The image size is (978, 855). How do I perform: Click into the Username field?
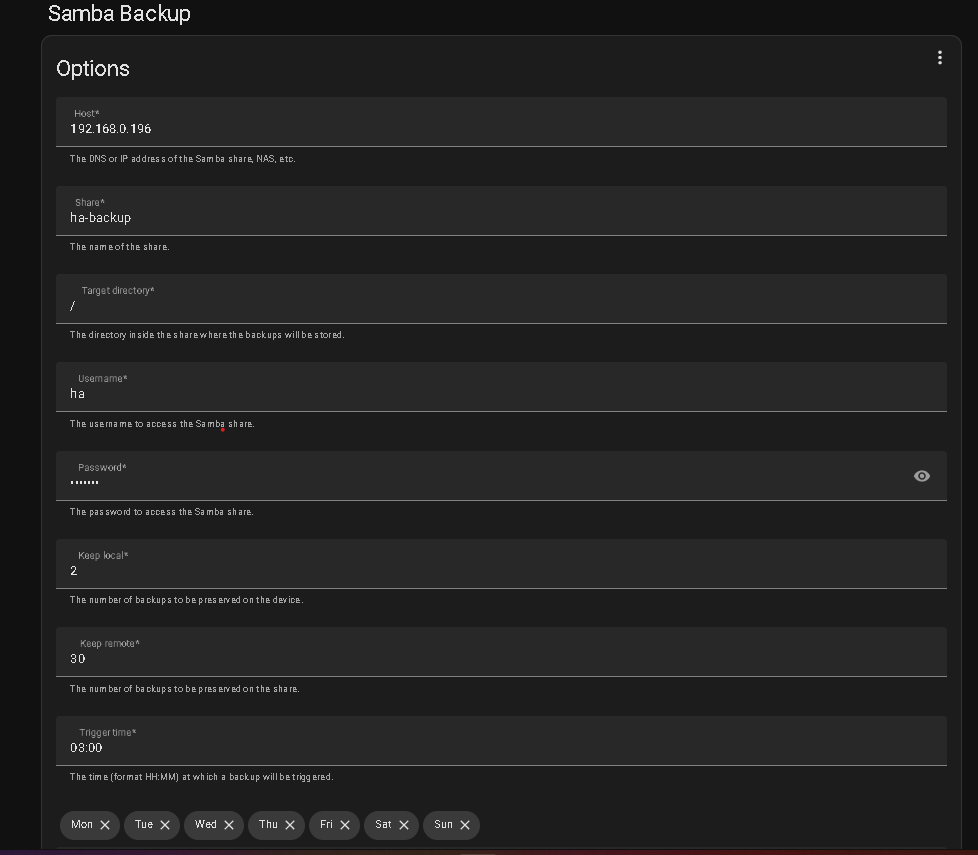click(500, 394)
